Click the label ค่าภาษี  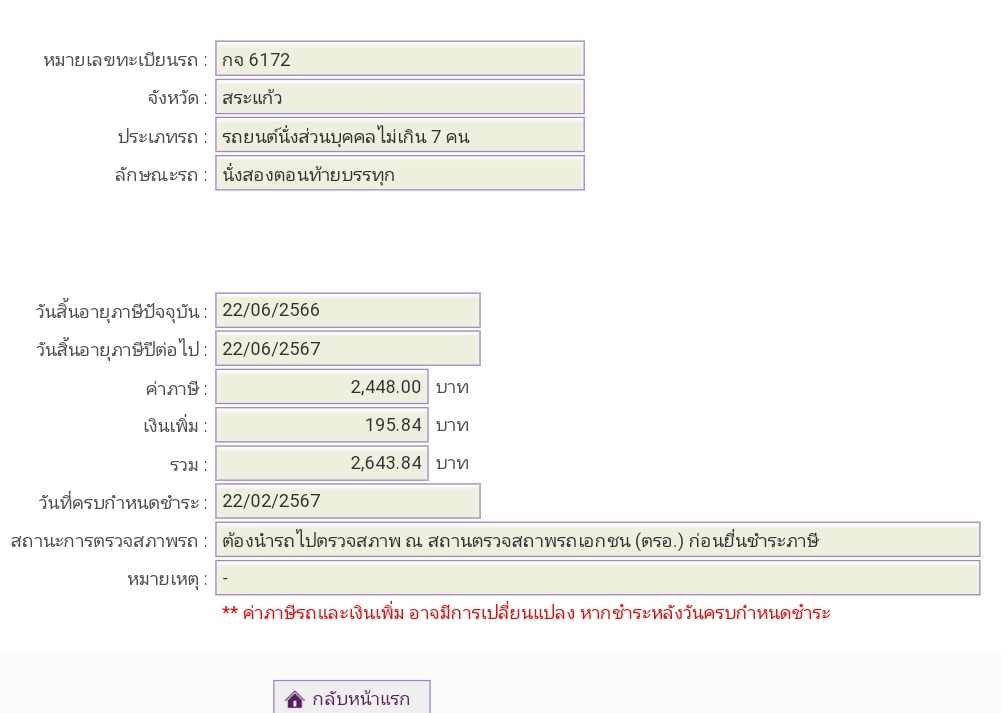(176, 388)
